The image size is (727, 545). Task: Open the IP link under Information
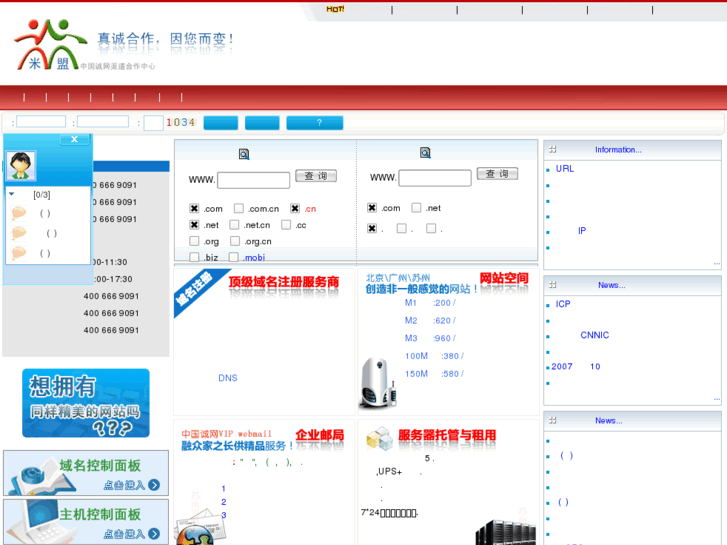click(x=582, y=231)
